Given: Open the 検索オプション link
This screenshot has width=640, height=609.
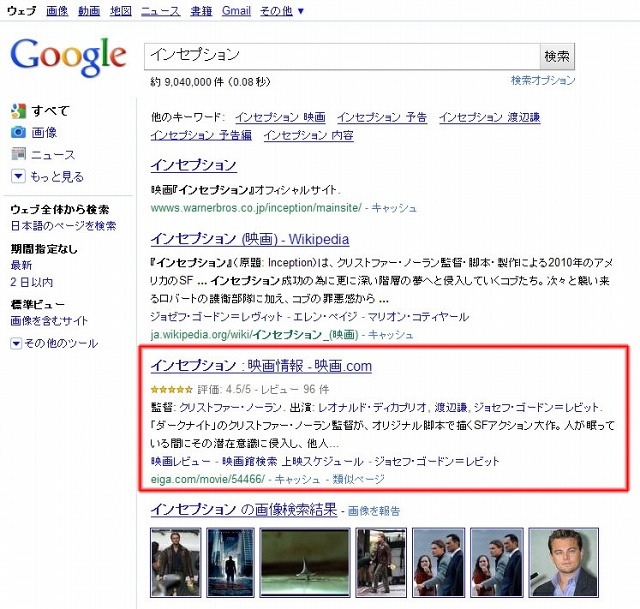Looking at the screenshot, I should coord(543,80).
